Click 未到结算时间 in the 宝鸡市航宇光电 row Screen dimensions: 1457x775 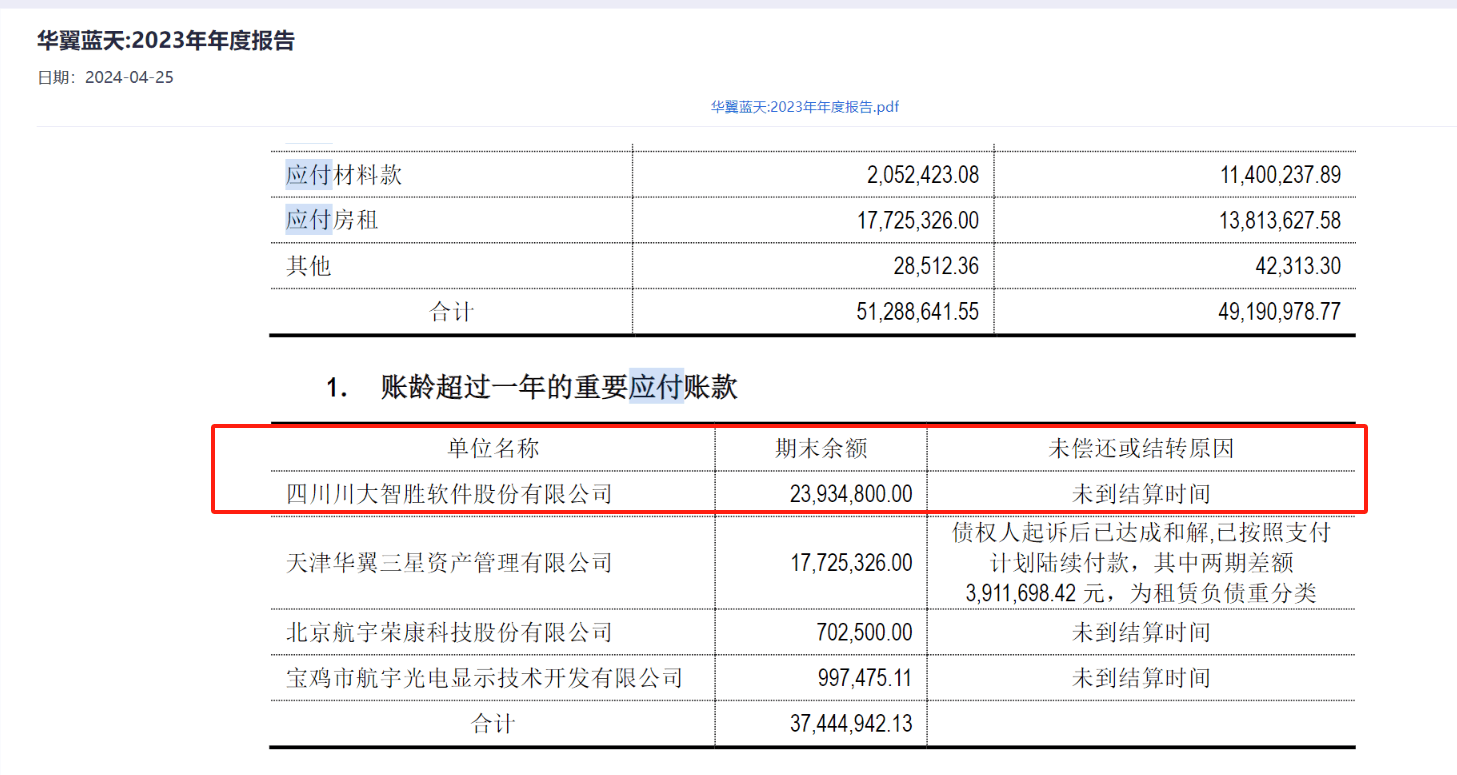coord(1141,678)
